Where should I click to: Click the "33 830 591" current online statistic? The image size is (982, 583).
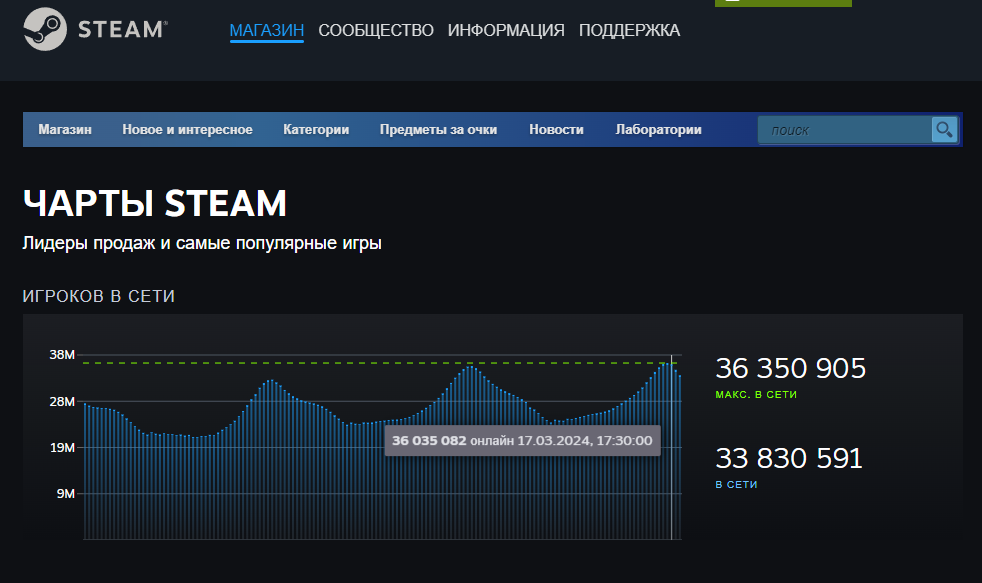(789, 457)
